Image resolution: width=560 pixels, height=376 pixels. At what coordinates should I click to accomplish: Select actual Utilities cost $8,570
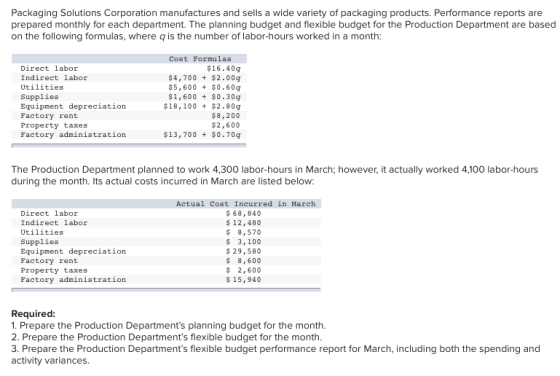pos(244,232)
